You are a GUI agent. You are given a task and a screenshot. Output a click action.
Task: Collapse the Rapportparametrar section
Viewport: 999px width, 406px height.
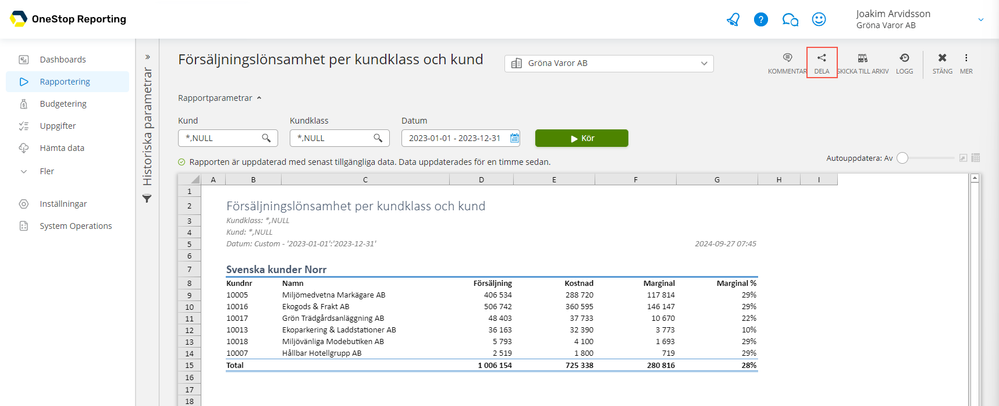point(220,98)
